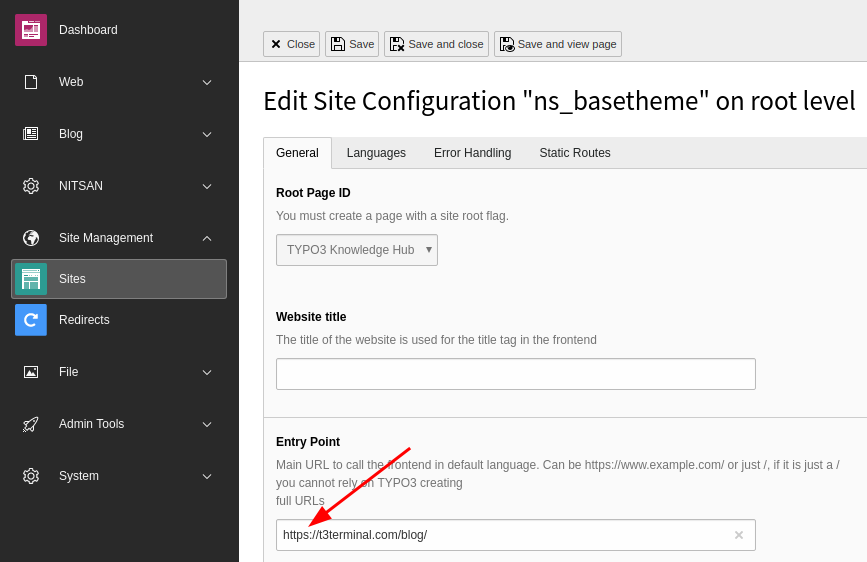Click the Save and view page icon

point(507,44)
